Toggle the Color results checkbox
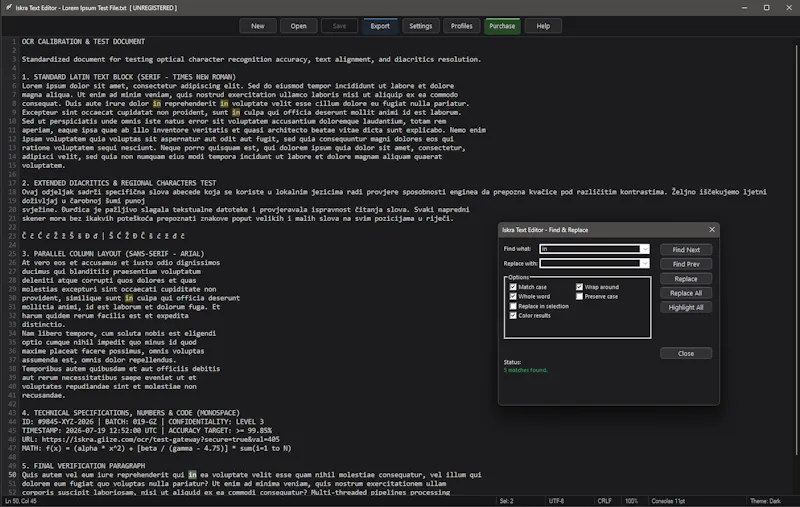 tap(513, 316)
